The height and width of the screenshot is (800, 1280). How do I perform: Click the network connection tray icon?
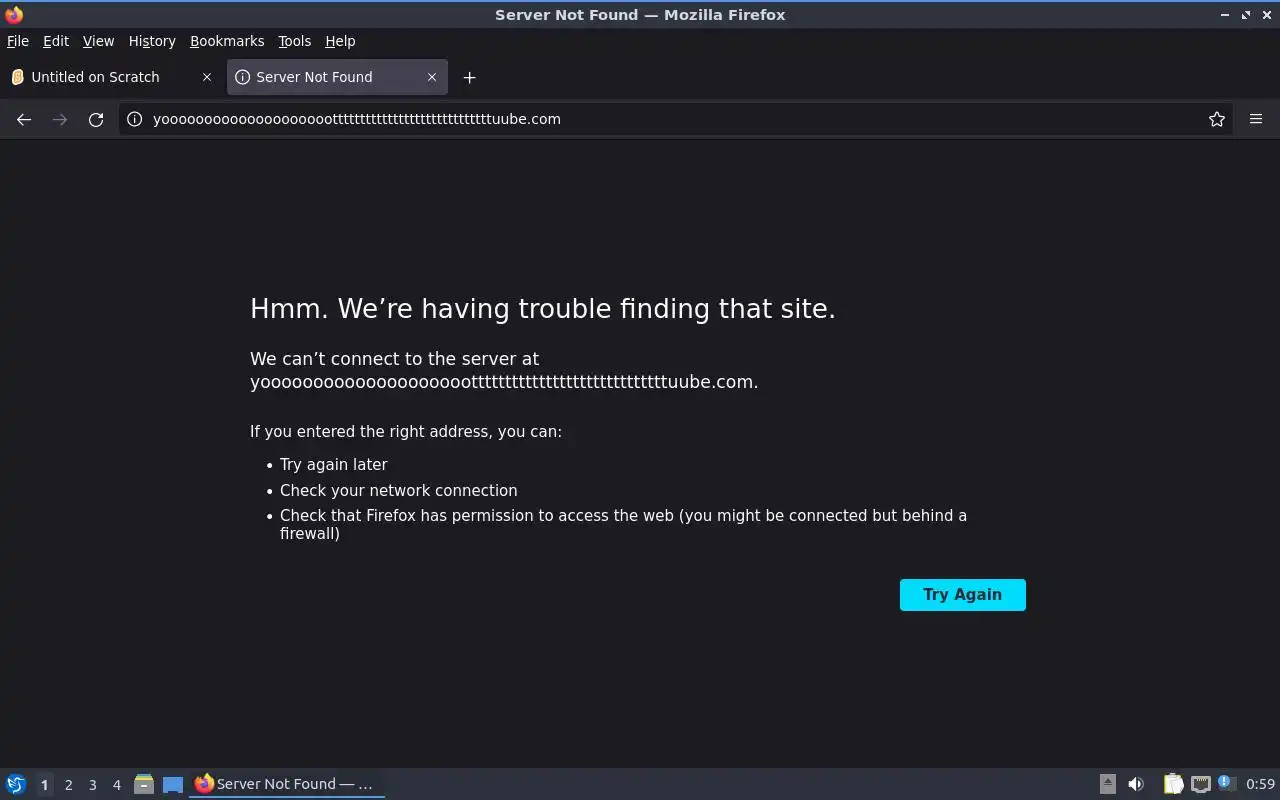(1201, 784)
